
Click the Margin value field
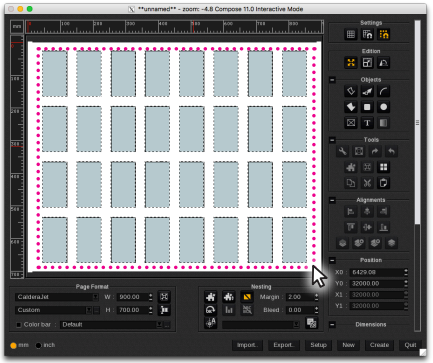pyautogui.click(x=300, y=297)
